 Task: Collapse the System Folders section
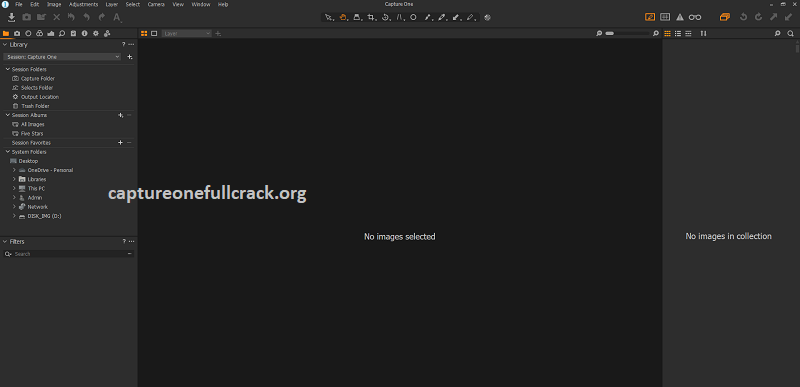8,152
